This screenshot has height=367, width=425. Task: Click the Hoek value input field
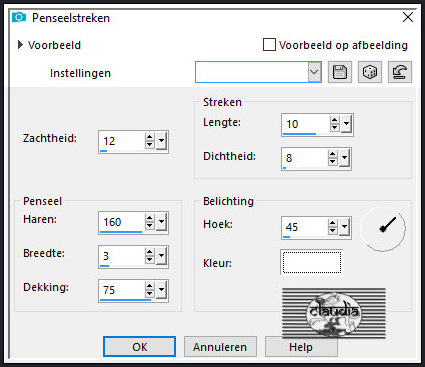pos(305,227)
